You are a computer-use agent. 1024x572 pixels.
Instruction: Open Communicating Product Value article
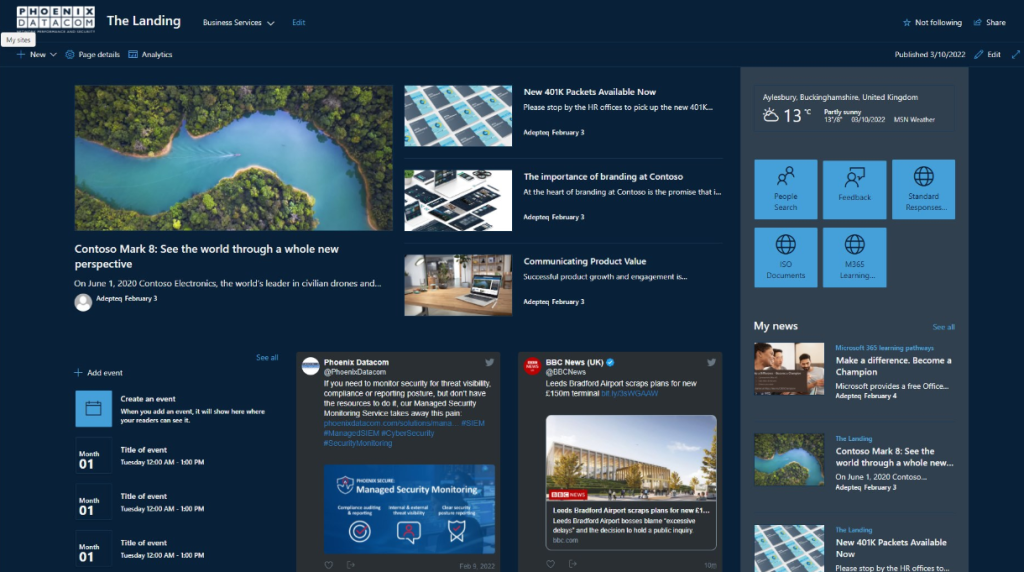(584, 261)
